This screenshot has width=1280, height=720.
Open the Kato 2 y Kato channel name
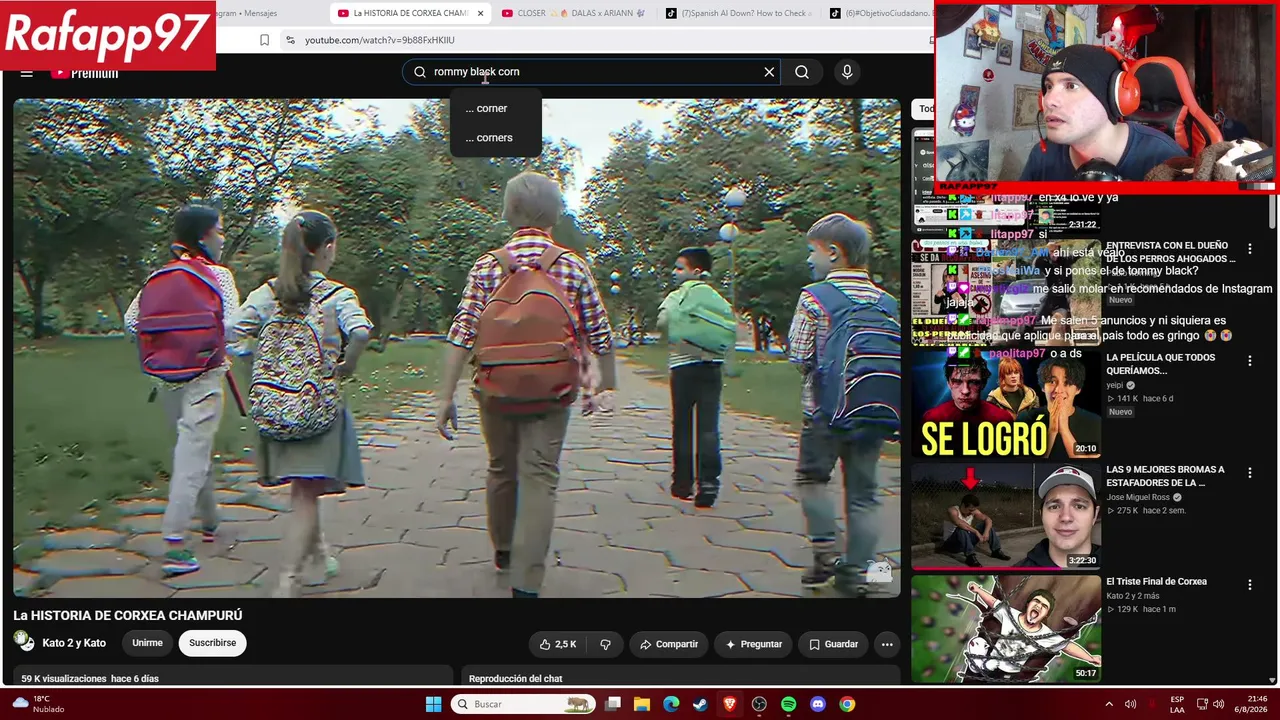[74, 643]
